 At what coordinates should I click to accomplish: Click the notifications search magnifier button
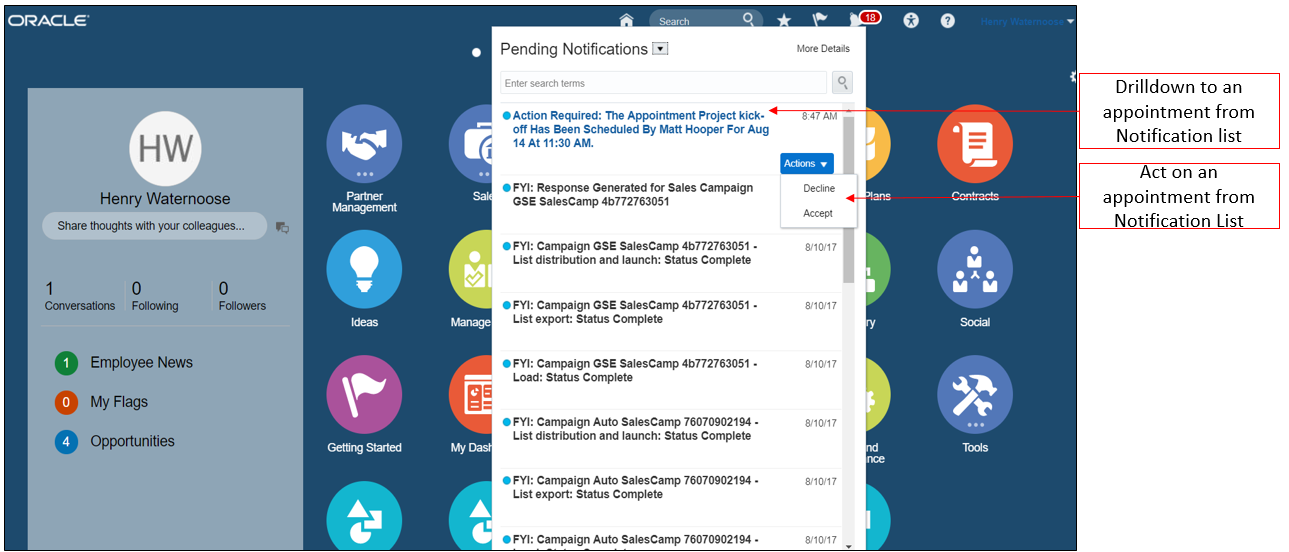pyautogui.click(x=843, y=83)
